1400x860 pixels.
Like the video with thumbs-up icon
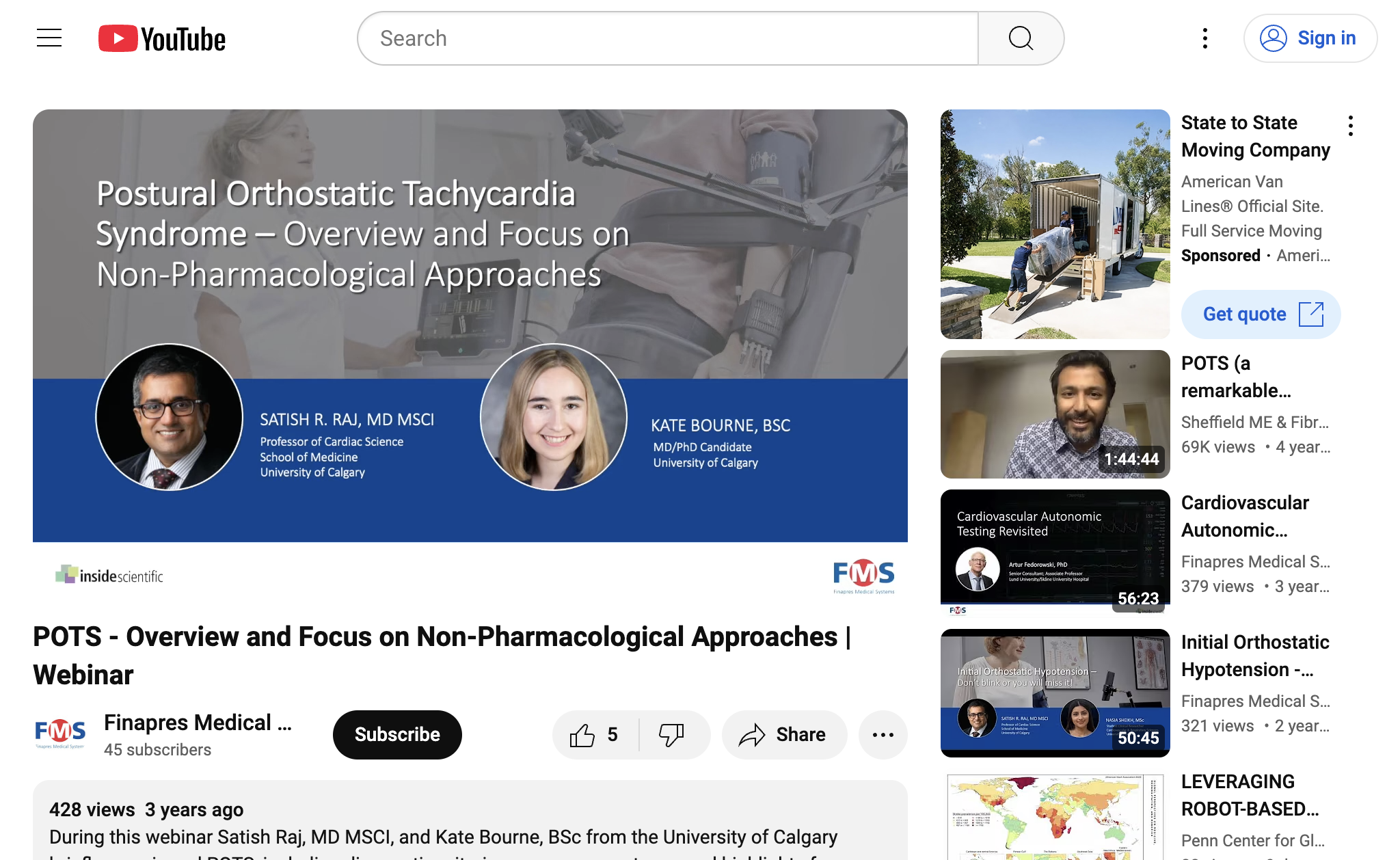tap(595, 735)
